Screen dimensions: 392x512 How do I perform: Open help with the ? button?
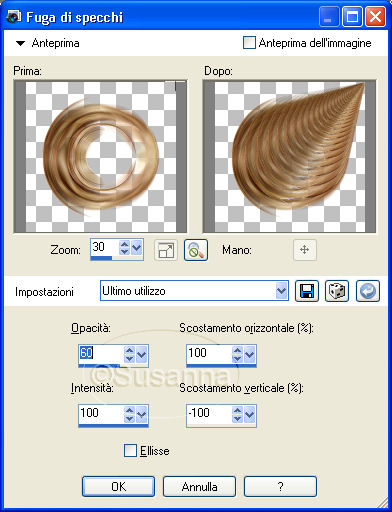pos(280,487)
